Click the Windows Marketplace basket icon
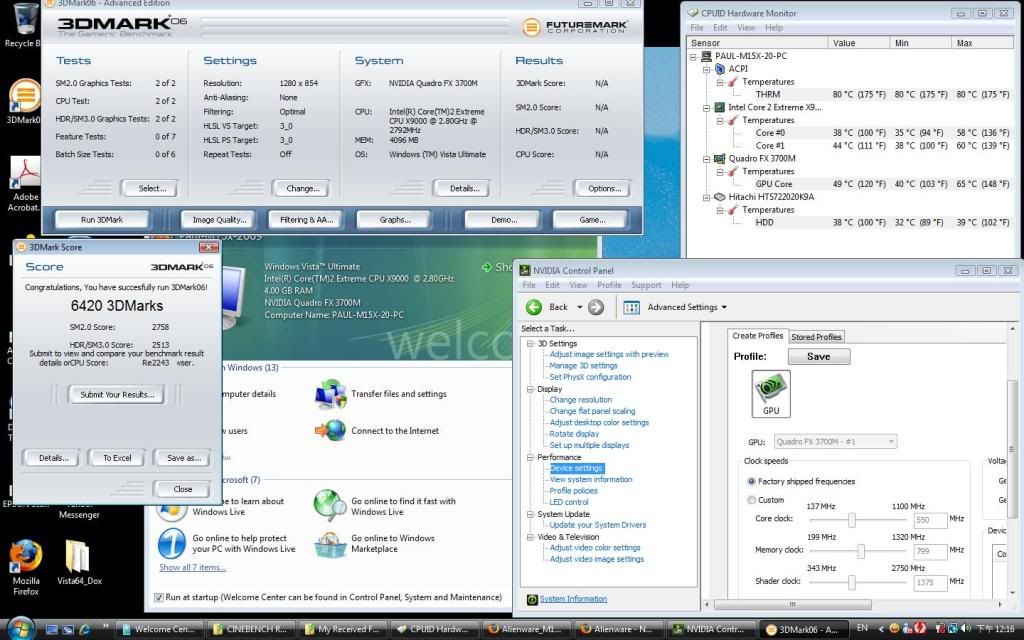Image resolution: width=1024 pixels, height=640 pixels. pyautogui.click(x=330, y=544)
